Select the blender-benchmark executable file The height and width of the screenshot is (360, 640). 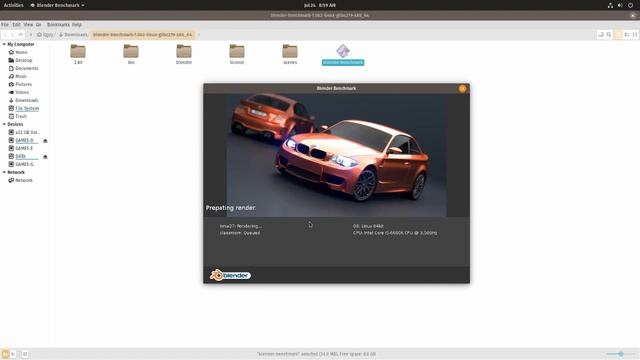343,55
